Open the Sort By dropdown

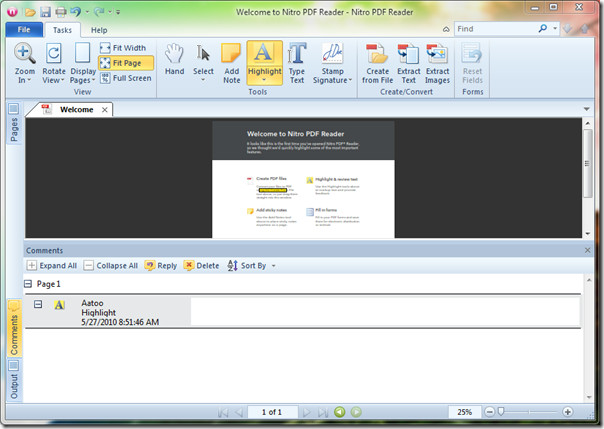click(251, 266)
